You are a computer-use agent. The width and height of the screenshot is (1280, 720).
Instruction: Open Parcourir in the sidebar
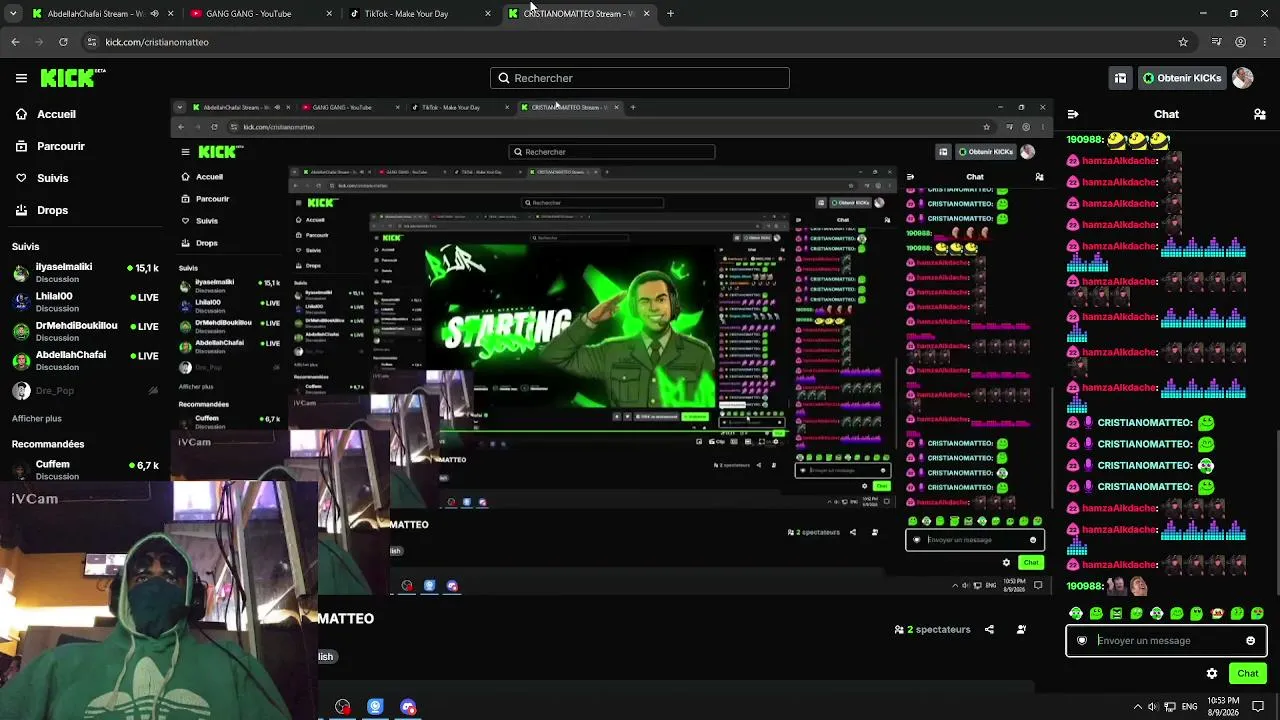(x=50, y=146)
